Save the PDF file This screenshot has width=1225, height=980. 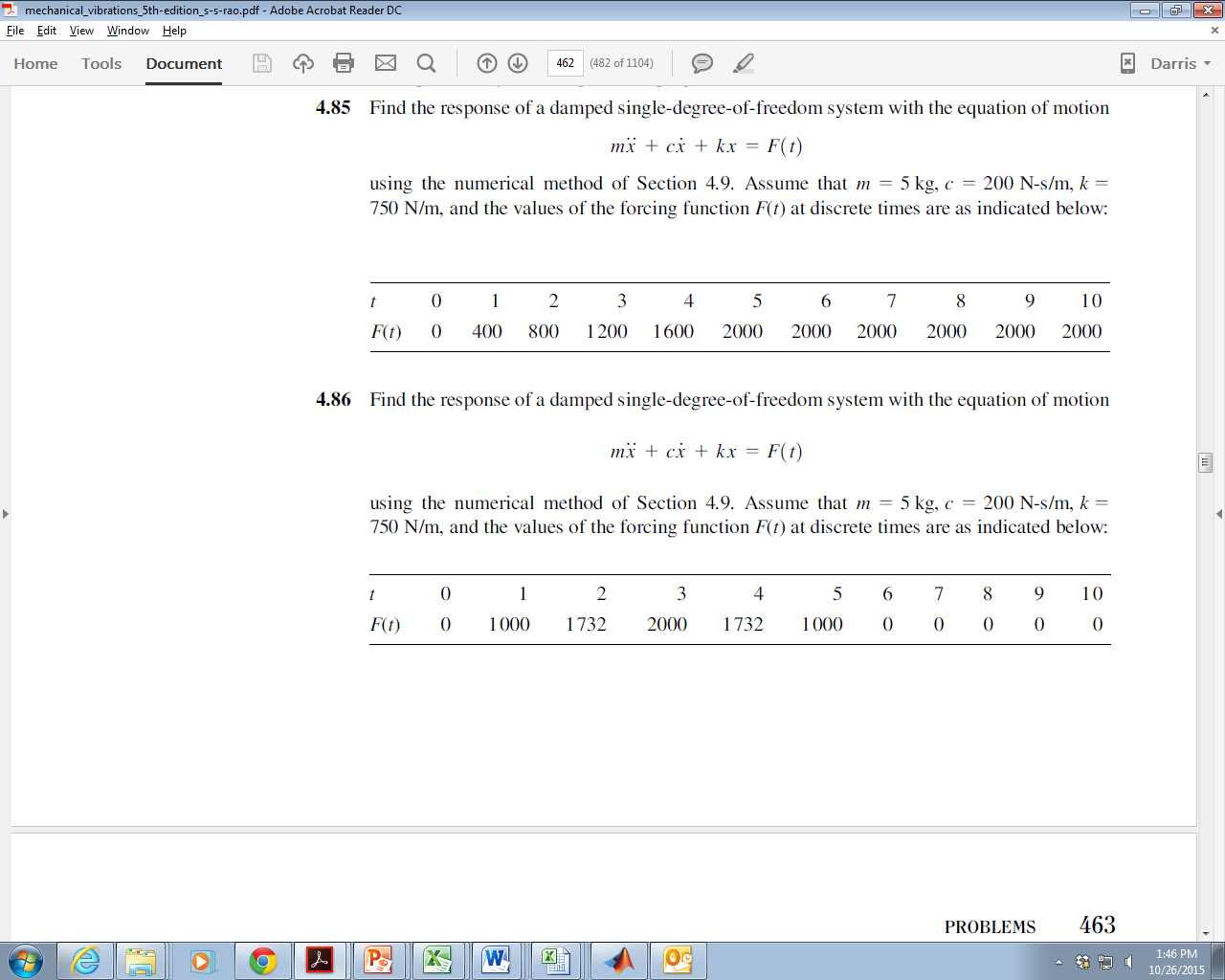pos(259,63)
